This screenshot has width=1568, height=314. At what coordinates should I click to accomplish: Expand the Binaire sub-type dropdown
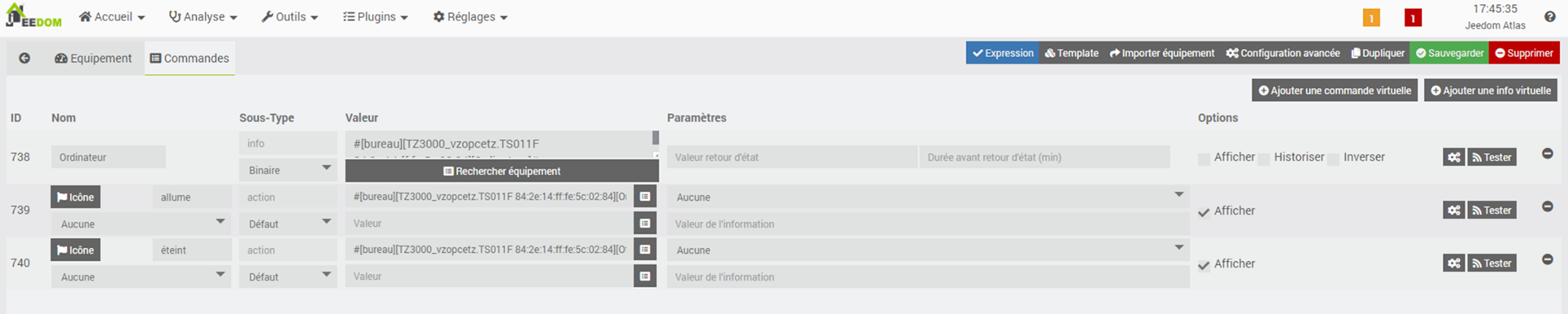coord(288,170)
